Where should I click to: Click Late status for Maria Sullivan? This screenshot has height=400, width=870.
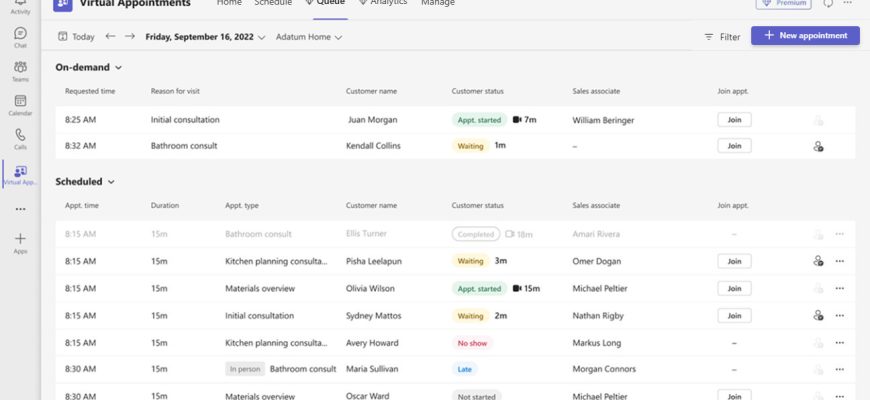tap(465, 369)
